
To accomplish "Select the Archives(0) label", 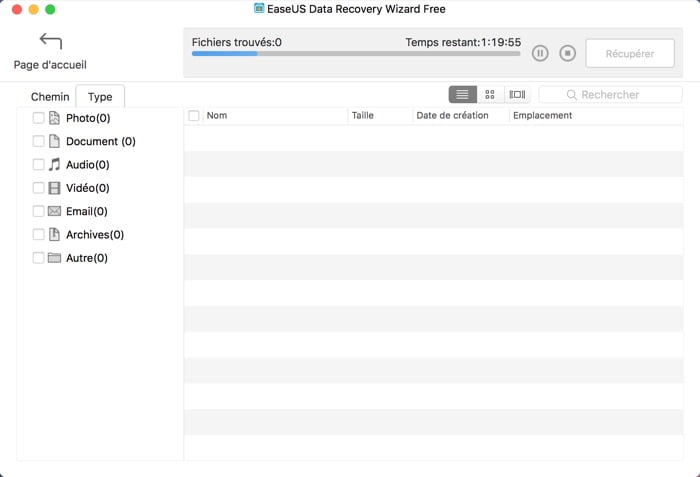I will (95, 234).
